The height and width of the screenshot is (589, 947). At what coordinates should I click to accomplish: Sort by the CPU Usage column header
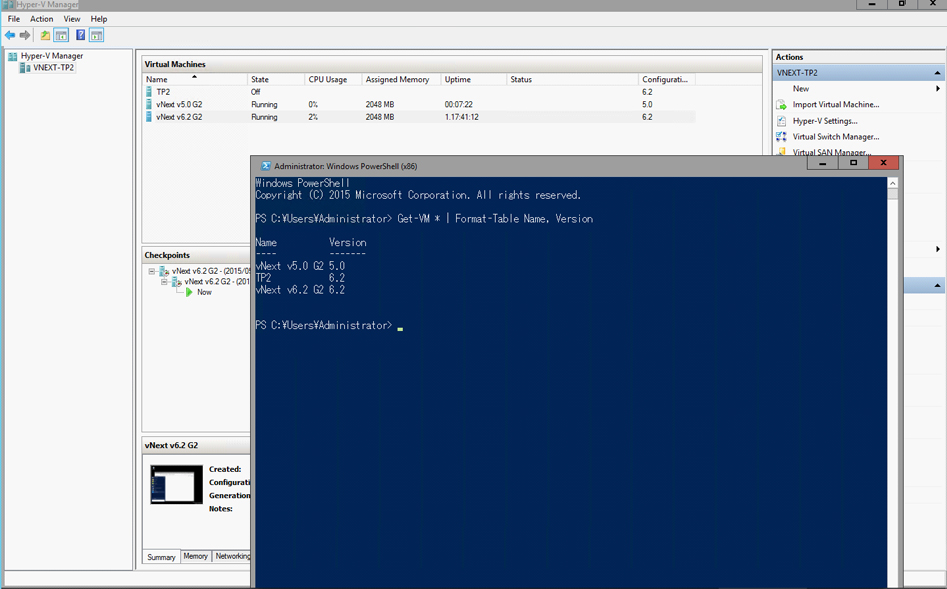point(333,79)
